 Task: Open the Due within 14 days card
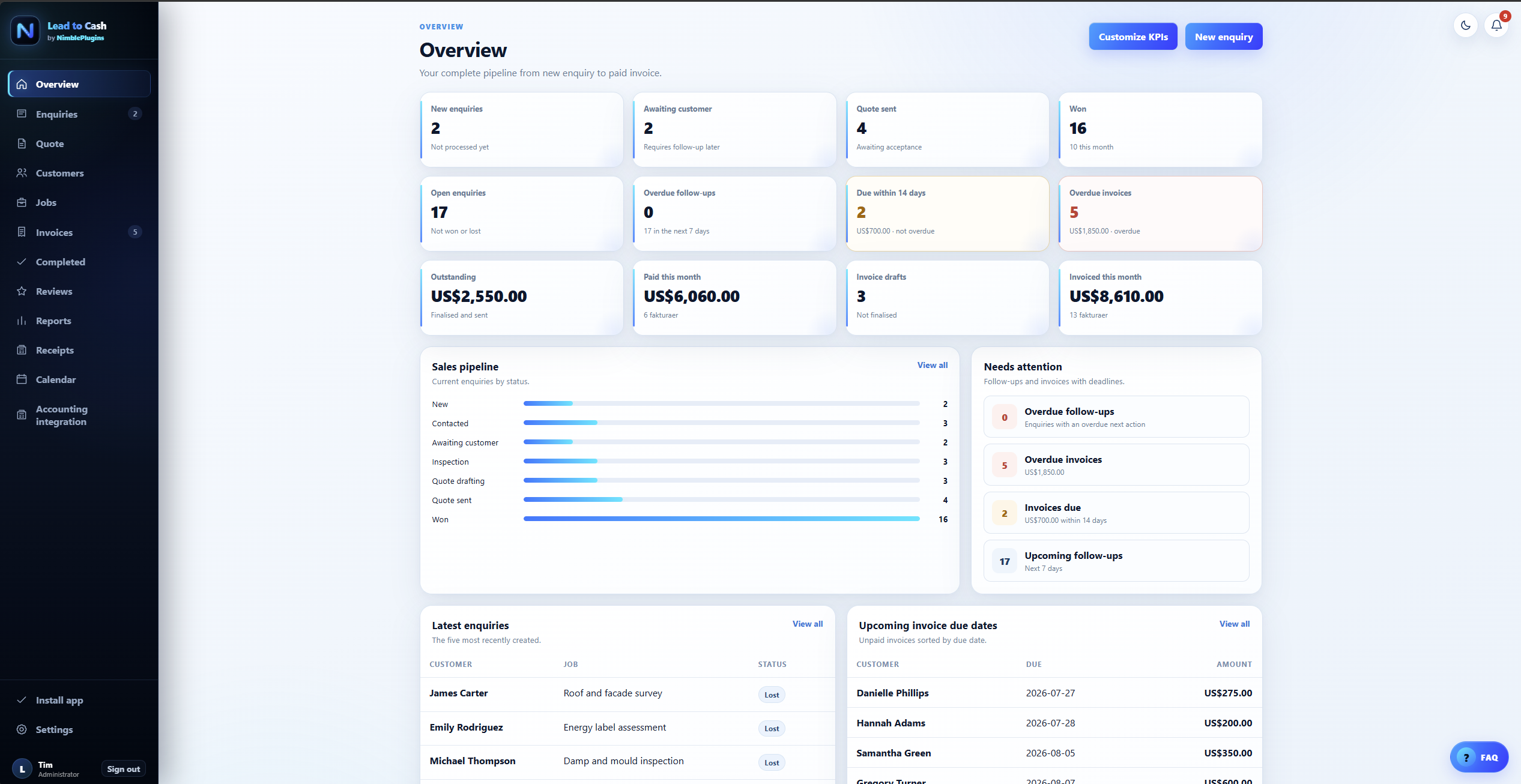948,214
